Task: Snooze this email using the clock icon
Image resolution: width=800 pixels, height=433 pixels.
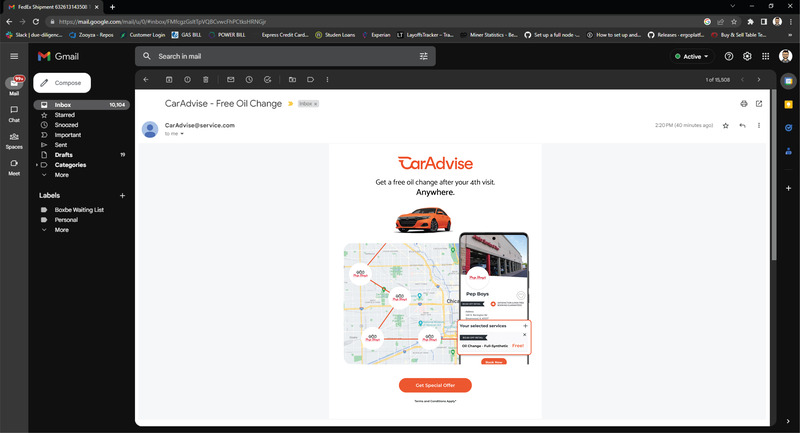Action: click(x=249, y=80)
